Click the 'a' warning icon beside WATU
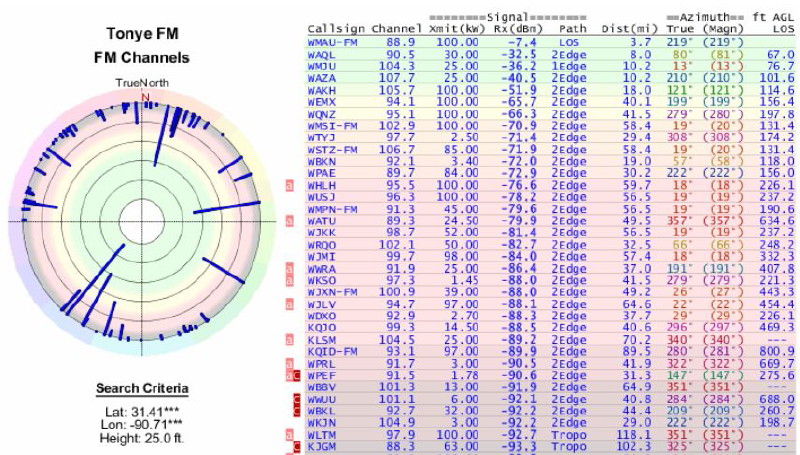This screenshot has width=800, height=455. [x=289, y=220]
